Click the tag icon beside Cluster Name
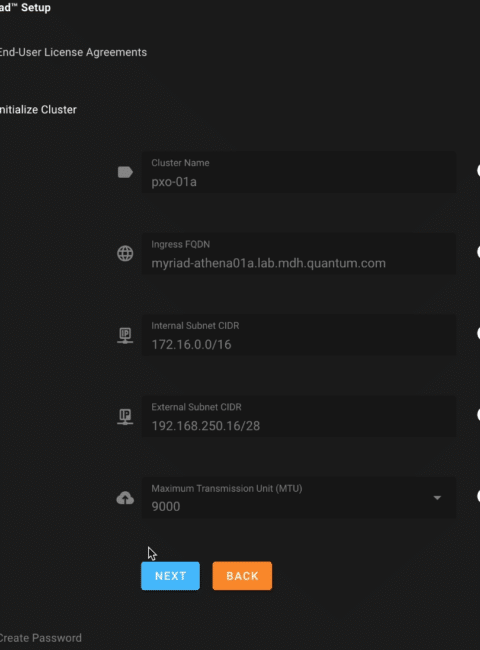The height and width of the screenshot is (650, 480). [125, 172]
